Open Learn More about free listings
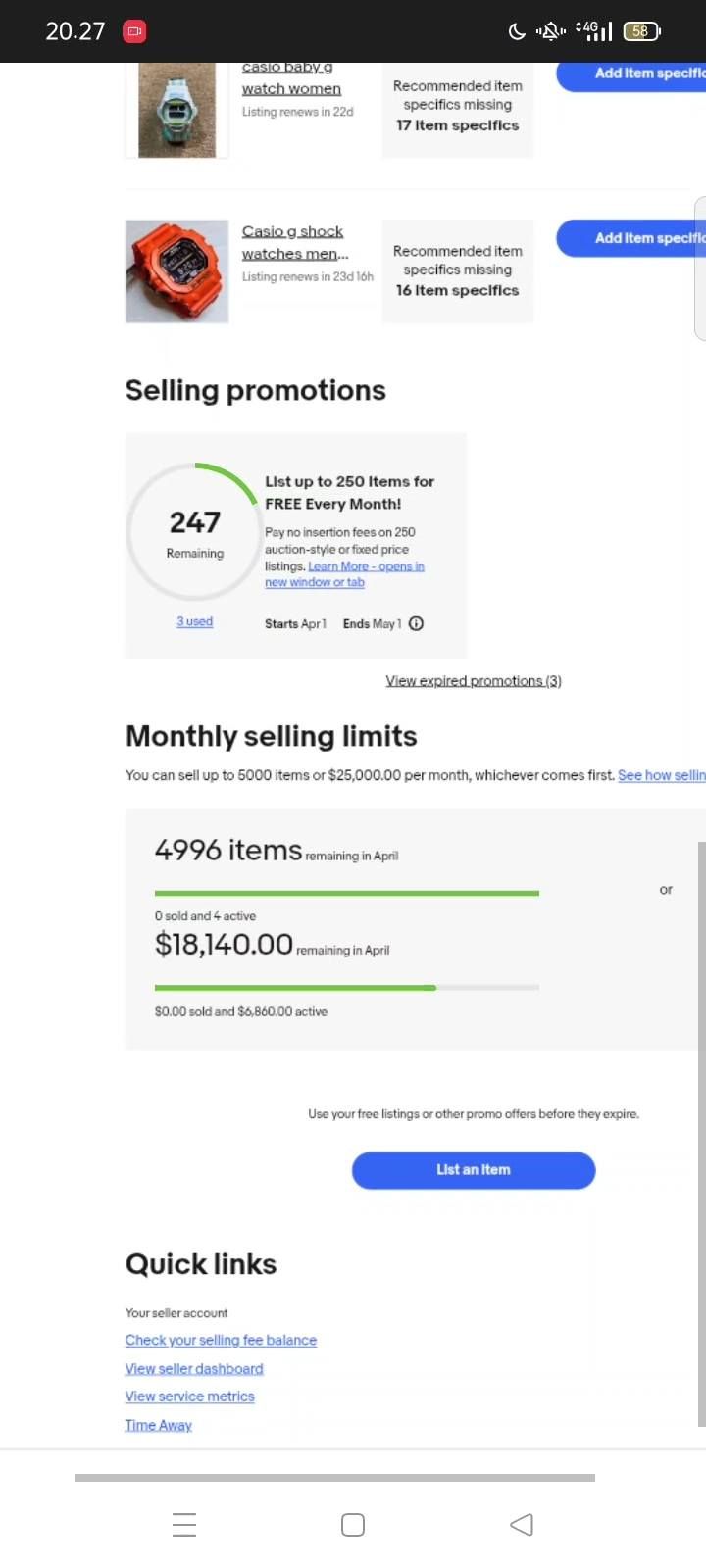Screen dimensions: 706x1568 click(344, 574)
